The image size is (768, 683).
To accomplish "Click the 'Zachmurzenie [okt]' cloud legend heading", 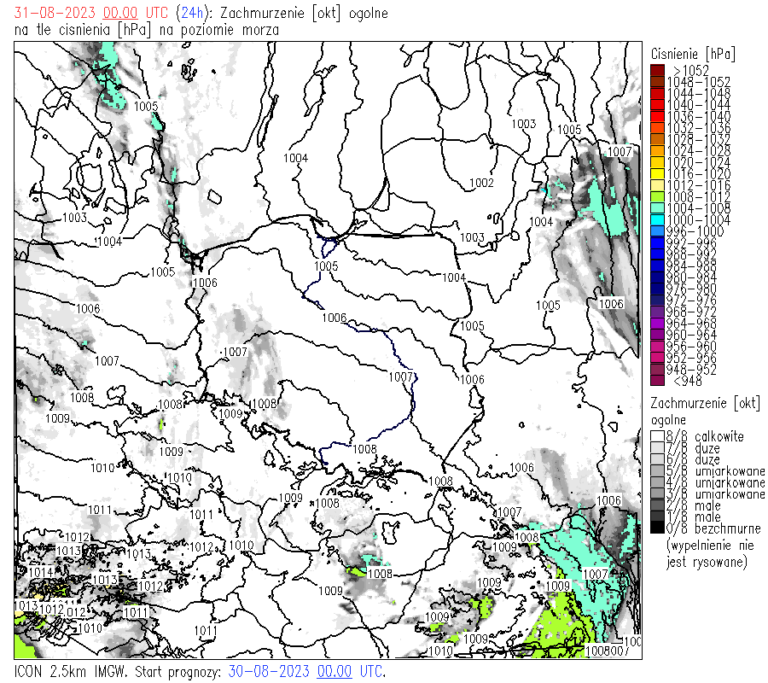I will pyautogui.click(x=705, y=403).
